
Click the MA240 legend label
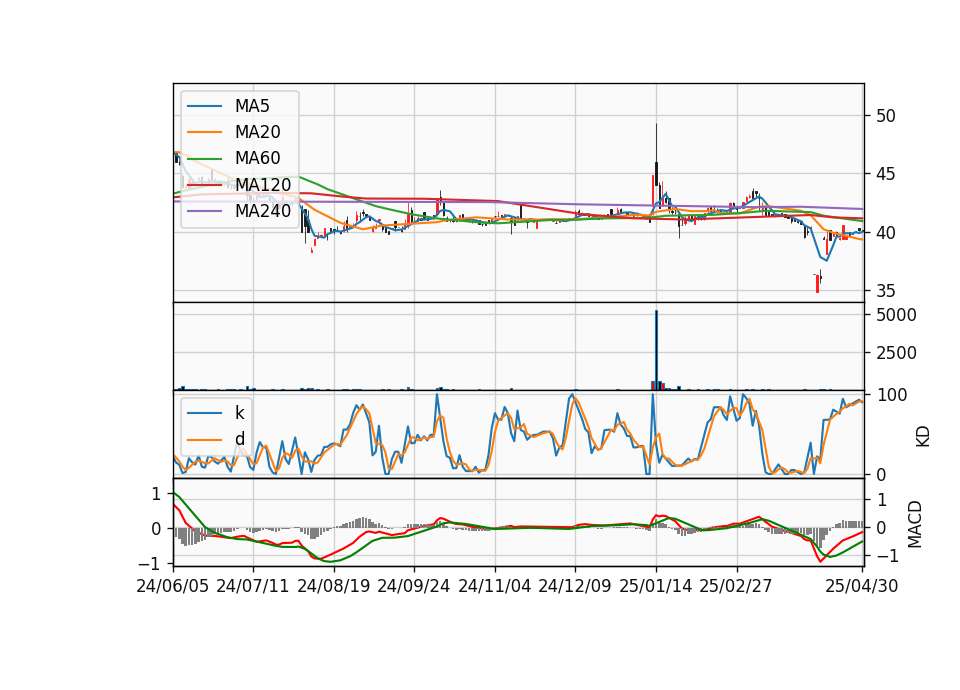tap(263, 211)
